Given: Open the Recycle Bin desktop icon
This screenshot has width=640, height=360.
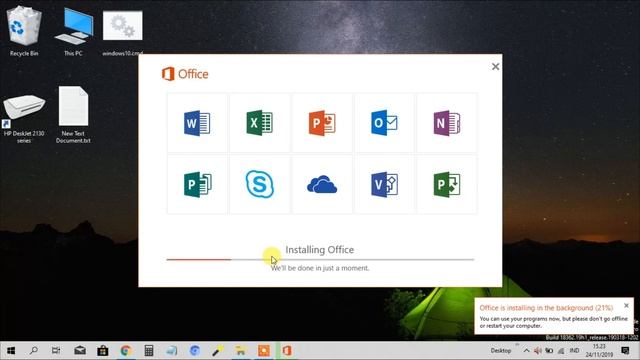Looking at the screenshot, I should coord(24,31).
